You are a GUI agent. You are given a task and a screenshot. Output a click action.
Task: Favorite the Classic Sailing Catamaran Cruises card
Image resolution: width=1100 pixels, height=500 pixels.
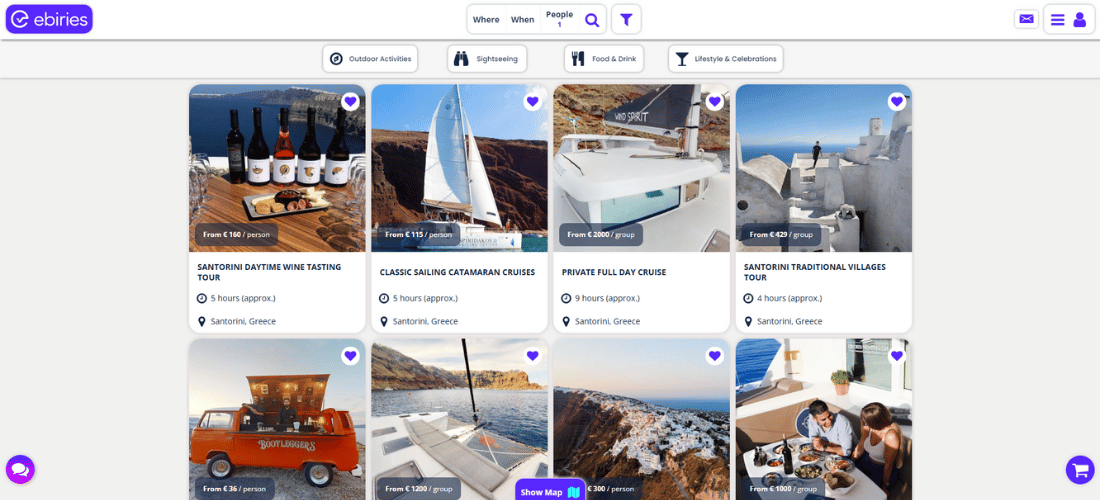point(532,102)
